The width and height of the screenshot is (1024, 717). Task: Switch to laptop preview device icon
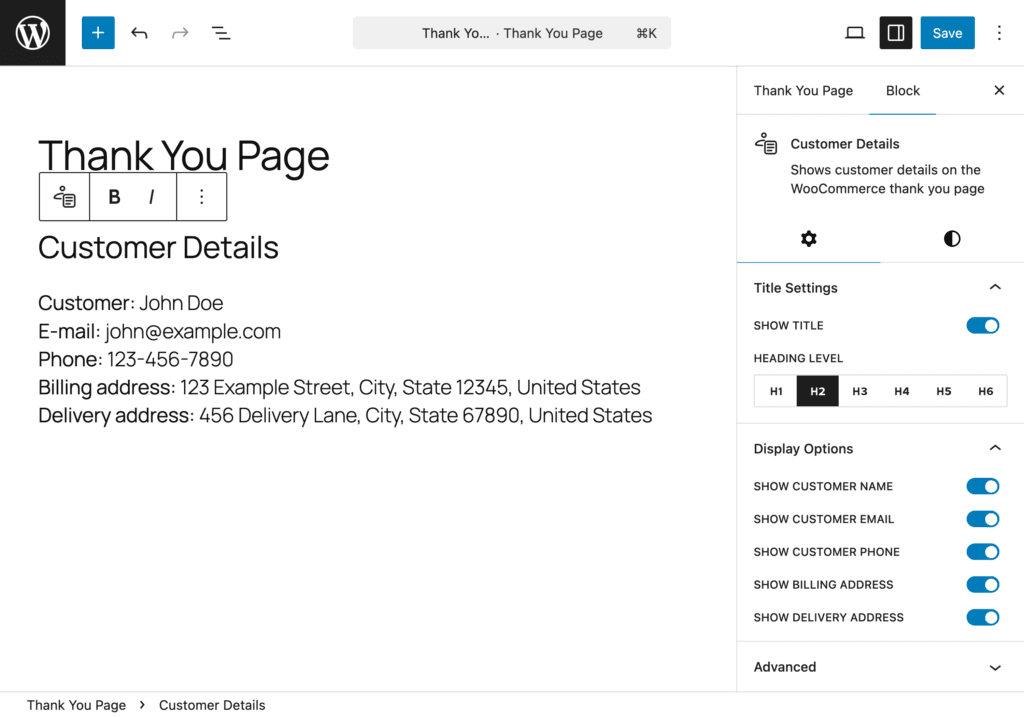click(x=854, y=33)
